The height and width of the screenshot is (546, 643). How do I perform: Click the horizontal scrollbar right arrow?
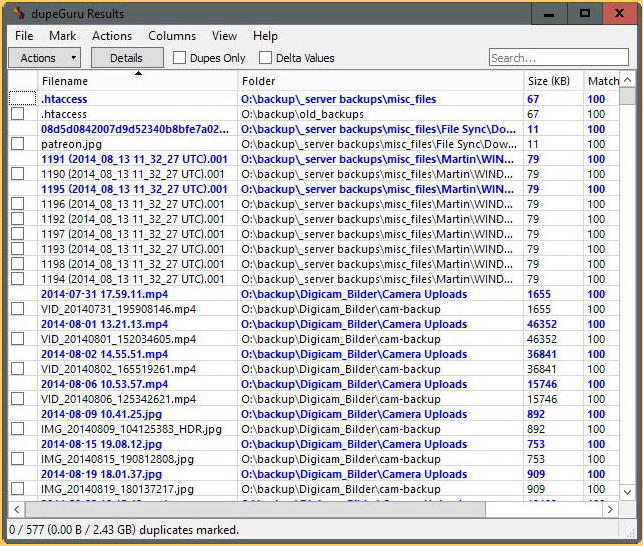click(x=610, y=509)
